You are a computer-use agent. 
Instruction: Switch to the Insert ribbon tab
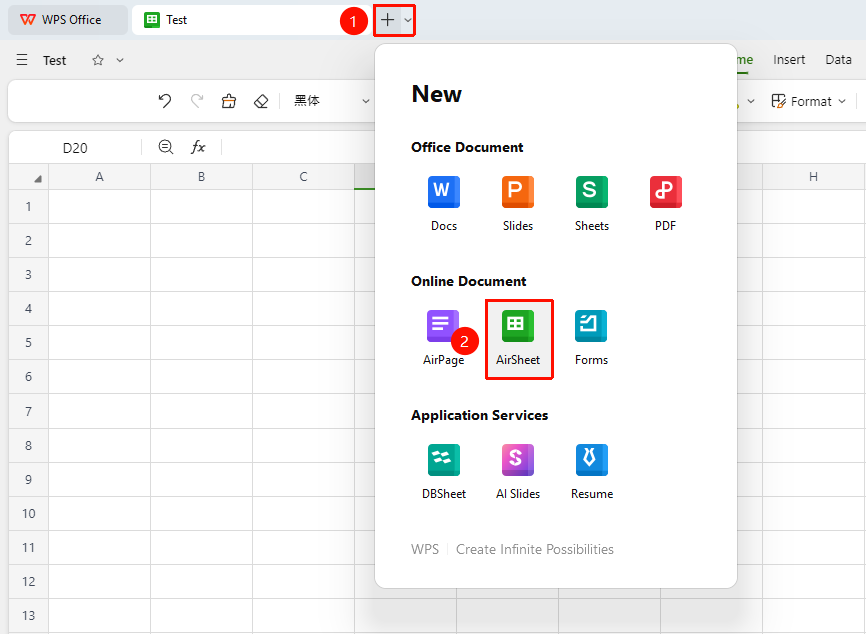789,60
